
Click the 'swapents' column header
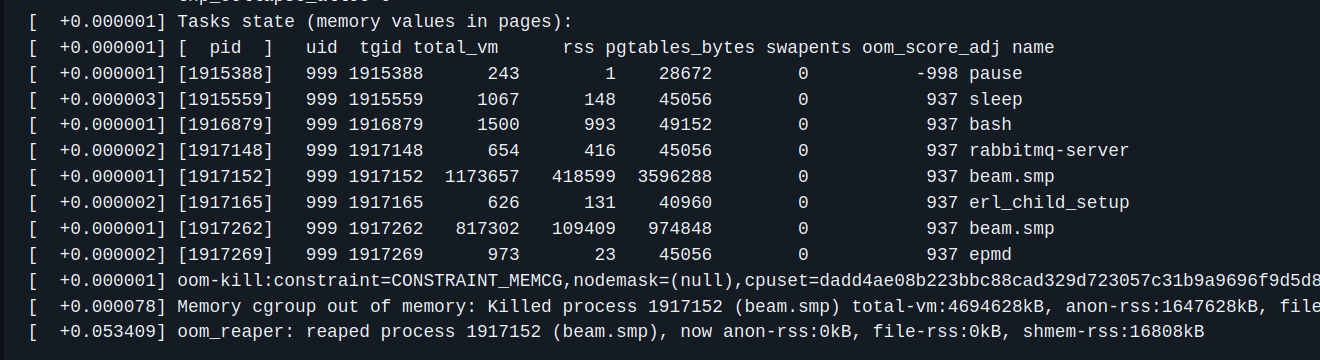[809, 47]
